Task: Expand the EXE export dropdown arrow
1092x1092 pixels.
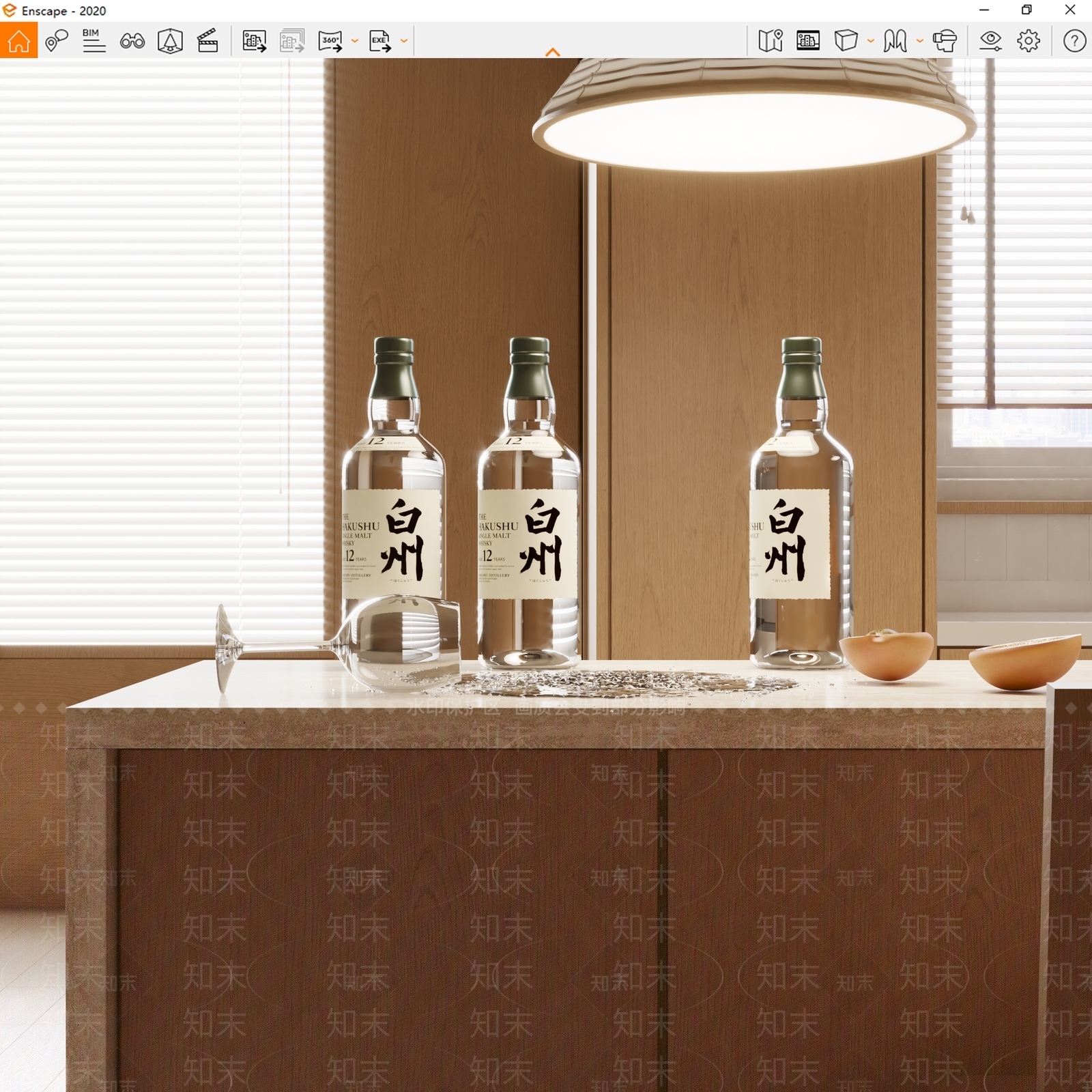Action: coord(404,41)
